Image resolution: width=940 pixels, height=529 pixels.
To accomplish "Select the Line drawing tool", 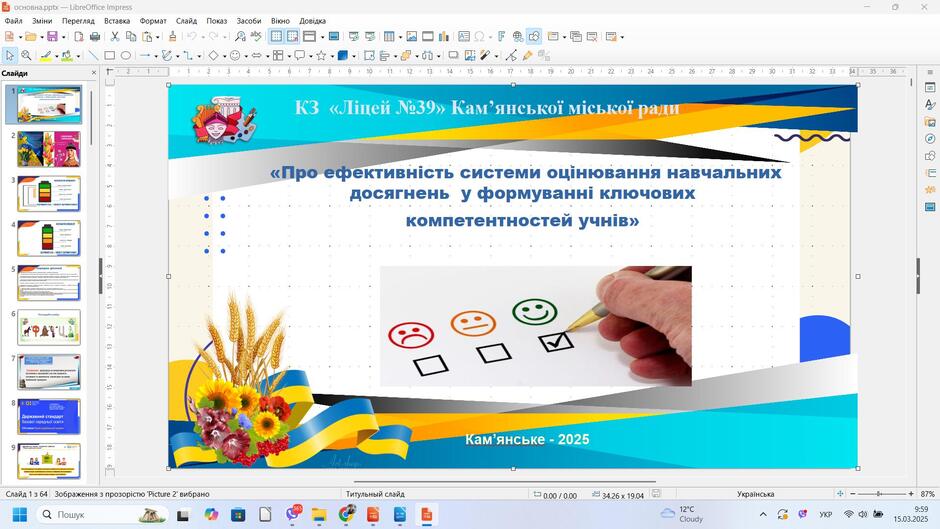I will (94, 55).
